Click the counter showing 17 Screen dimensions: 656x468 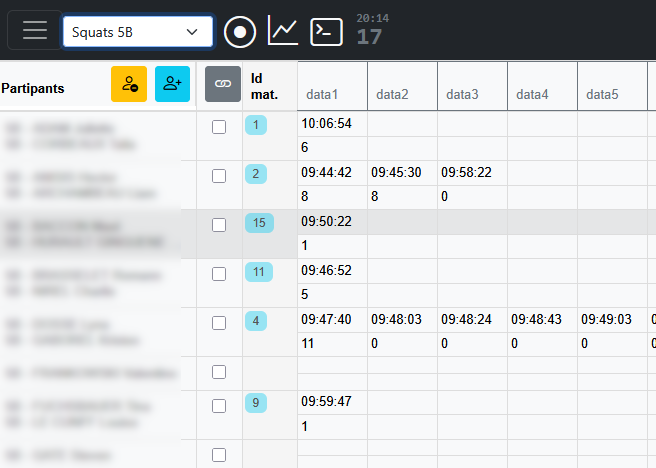tap(369, 37)
